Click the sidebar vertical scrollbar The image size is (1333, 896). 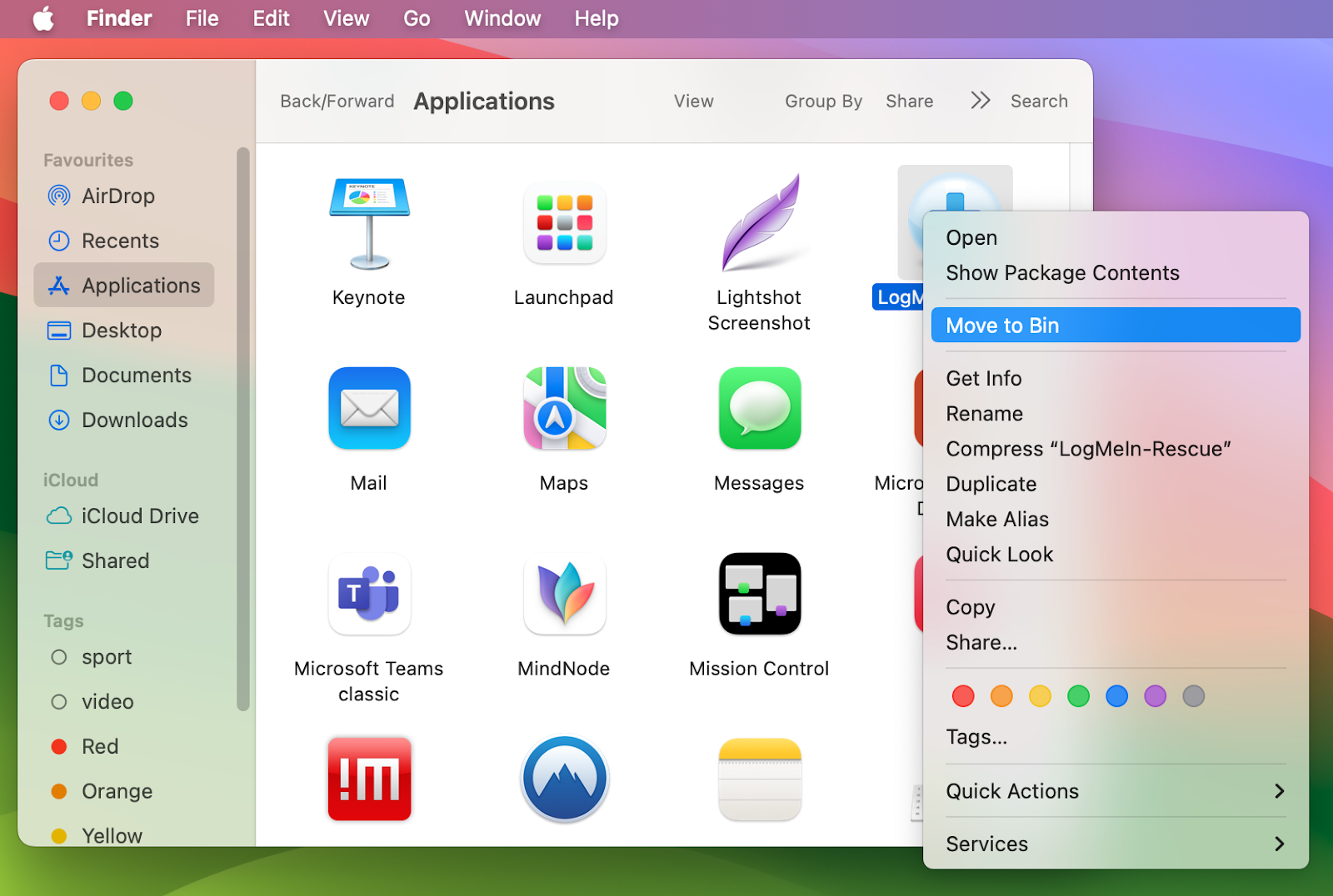(x=243, y=429)
